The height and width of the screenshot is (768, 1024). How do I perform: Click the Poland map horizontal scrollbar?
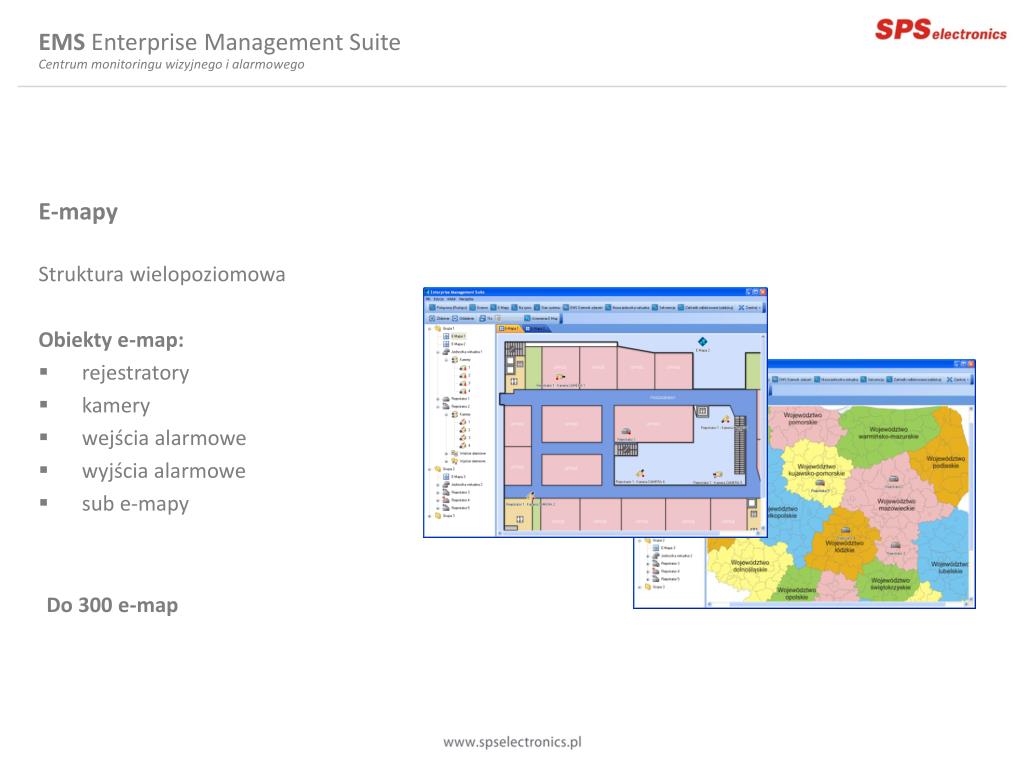coord(837,604)
